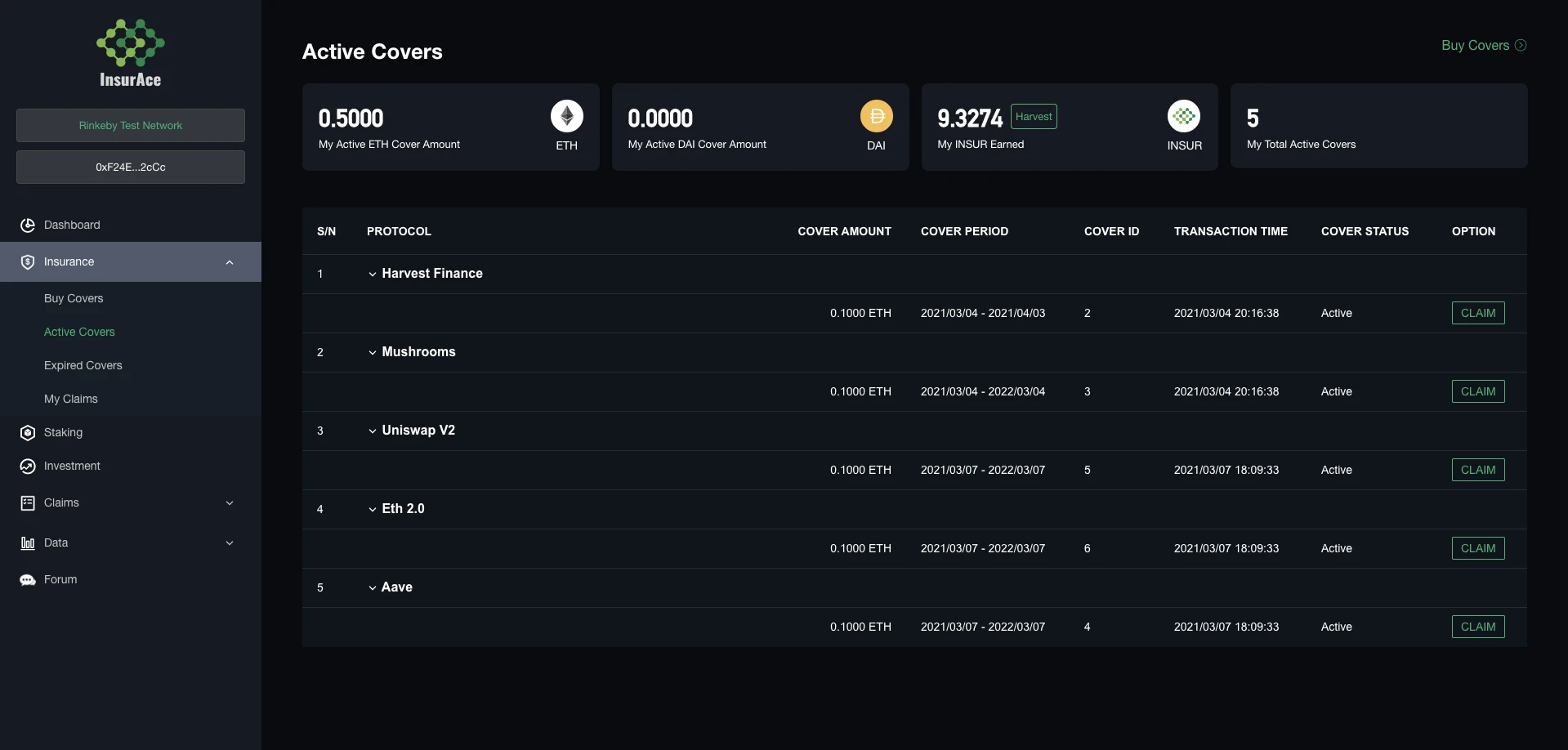This screenshot has height=750, width=1568.
Task: Click the Eth 2.0 protocol name
Action: (x=404, y=509)
